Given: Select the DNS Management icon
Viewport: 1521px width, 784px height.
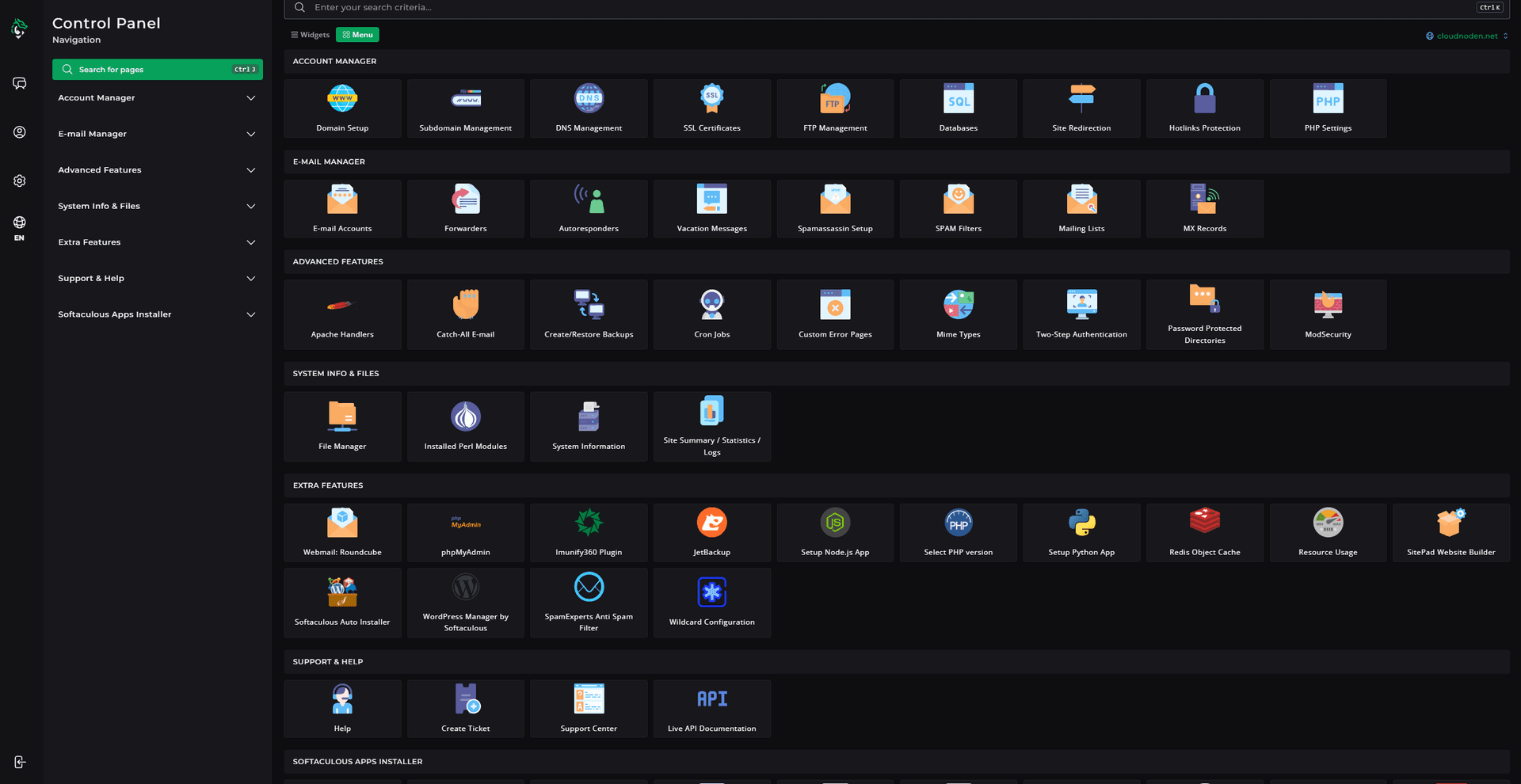Looking at the screenshot, I should [x=588, y=108].
